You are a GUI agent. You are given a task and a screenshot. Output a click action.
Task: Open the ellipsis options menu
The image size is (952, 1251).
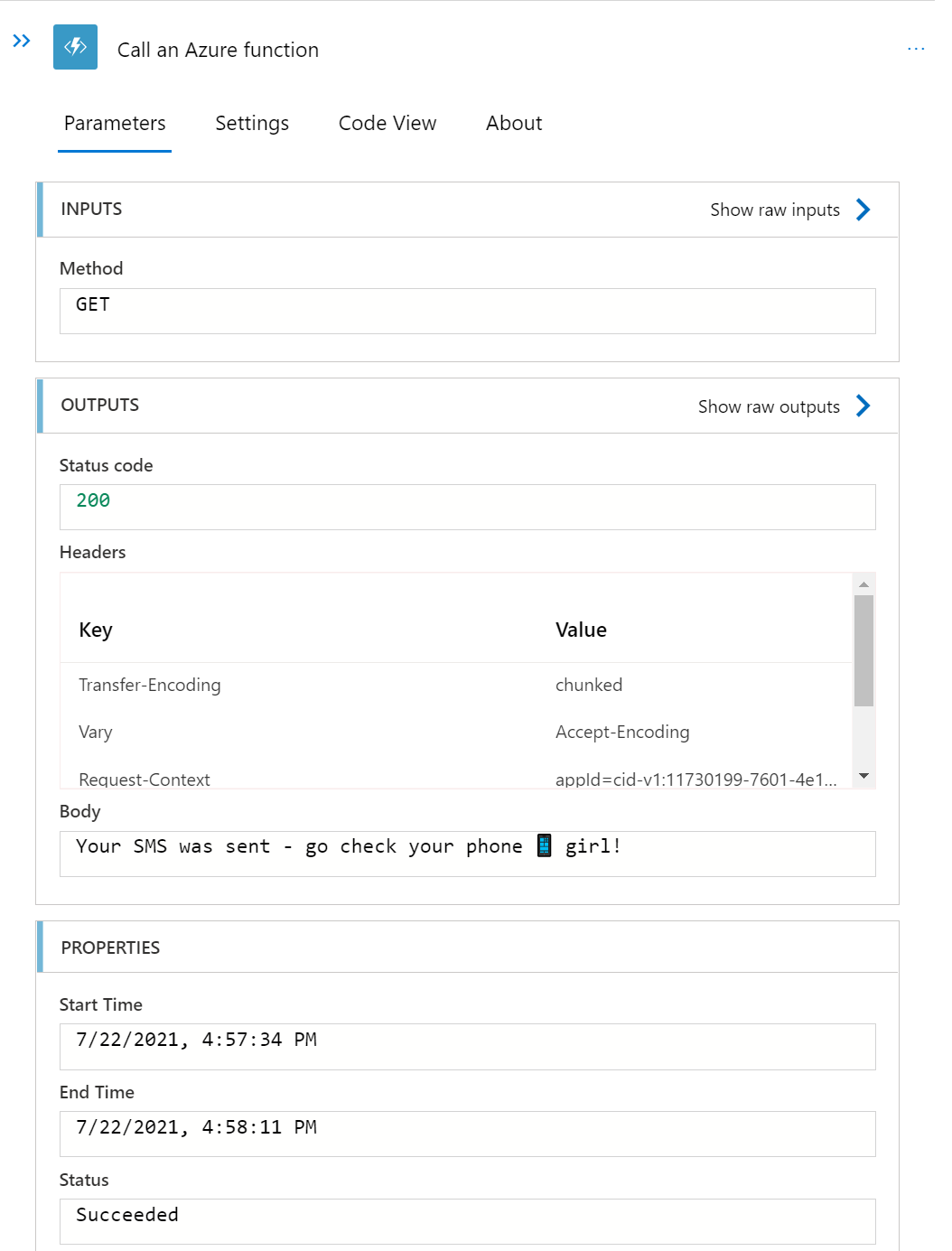(x=916, y=49)
